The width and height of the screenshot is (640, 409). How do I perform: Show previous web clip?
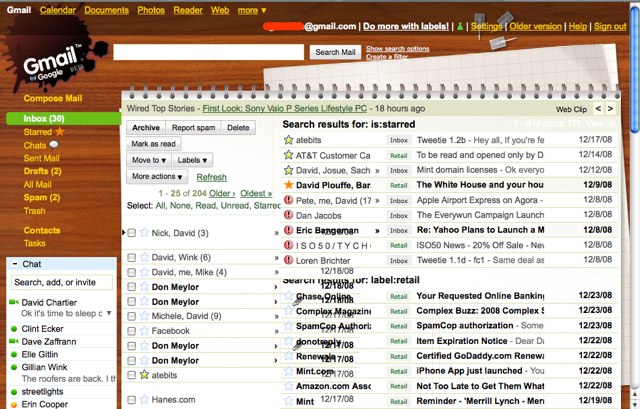pyautogui.click(x=598, y=109)
